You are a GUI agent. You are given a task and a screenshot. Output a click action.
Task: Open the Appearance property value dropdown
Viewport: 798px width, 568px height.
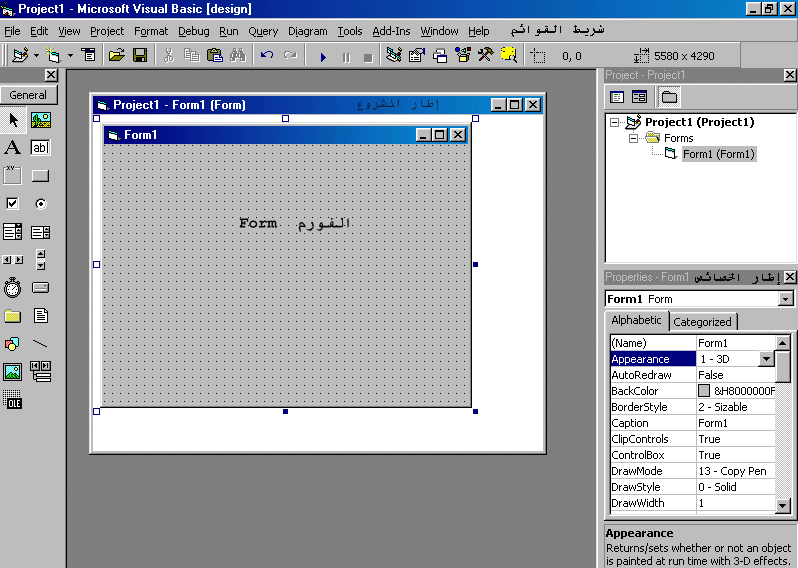pyautogui.click(x=766, y=359)
